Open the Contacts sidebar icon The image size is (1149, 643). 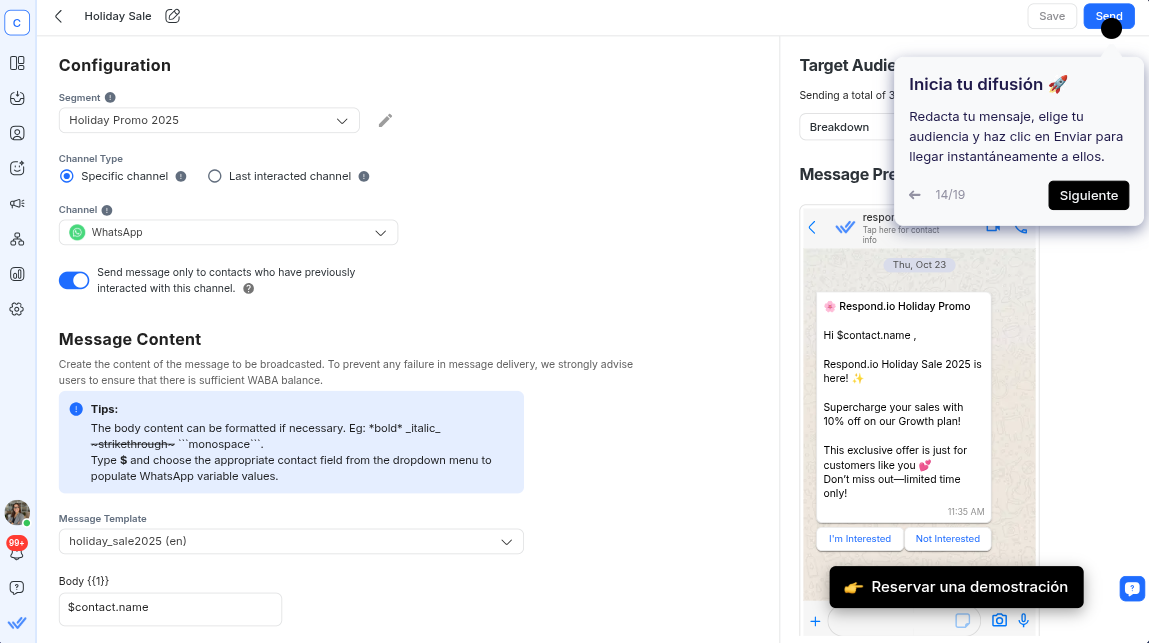click(x=17, y=133)
